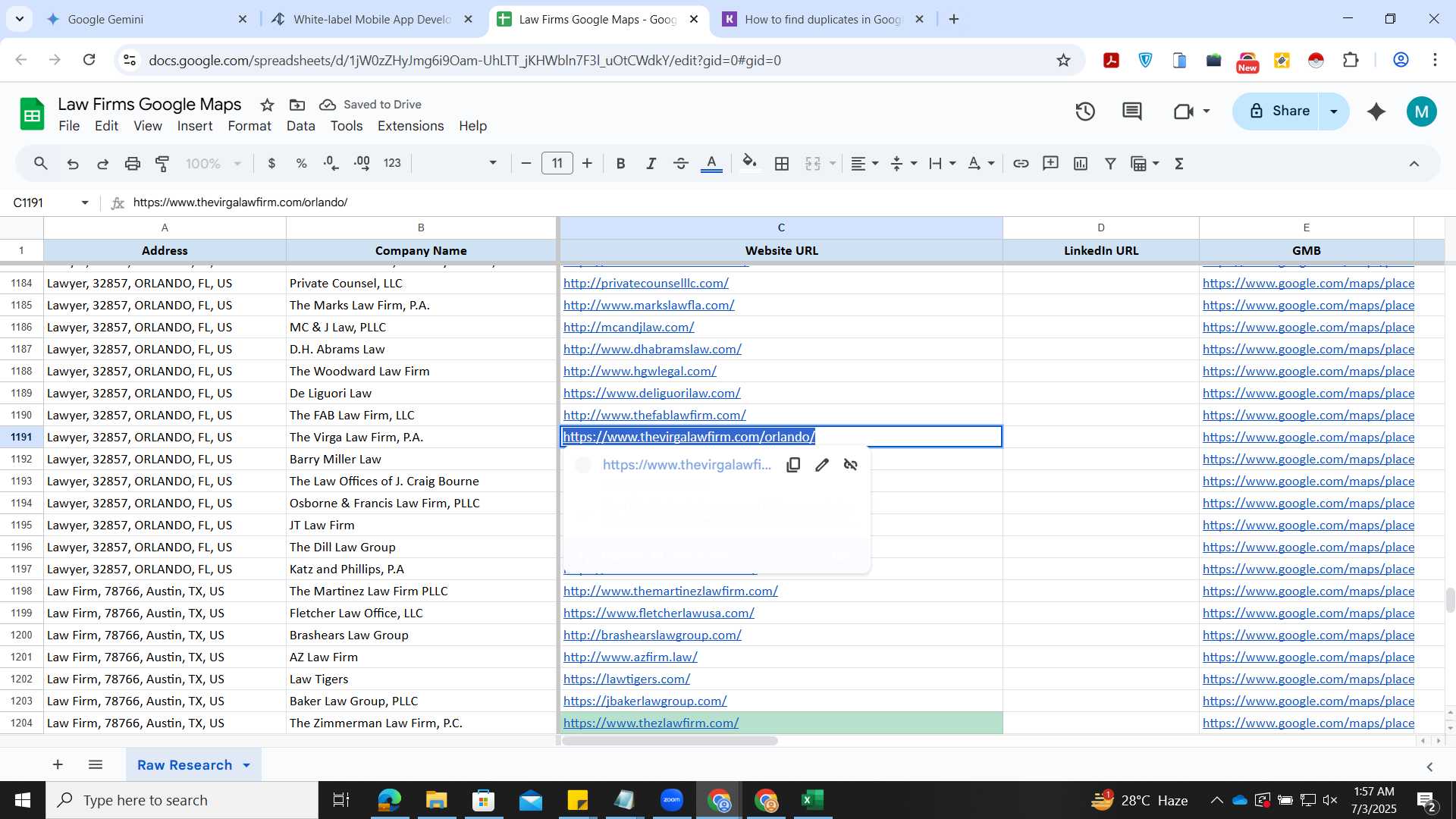Expand text rotation dropdown

pos(991,163)
